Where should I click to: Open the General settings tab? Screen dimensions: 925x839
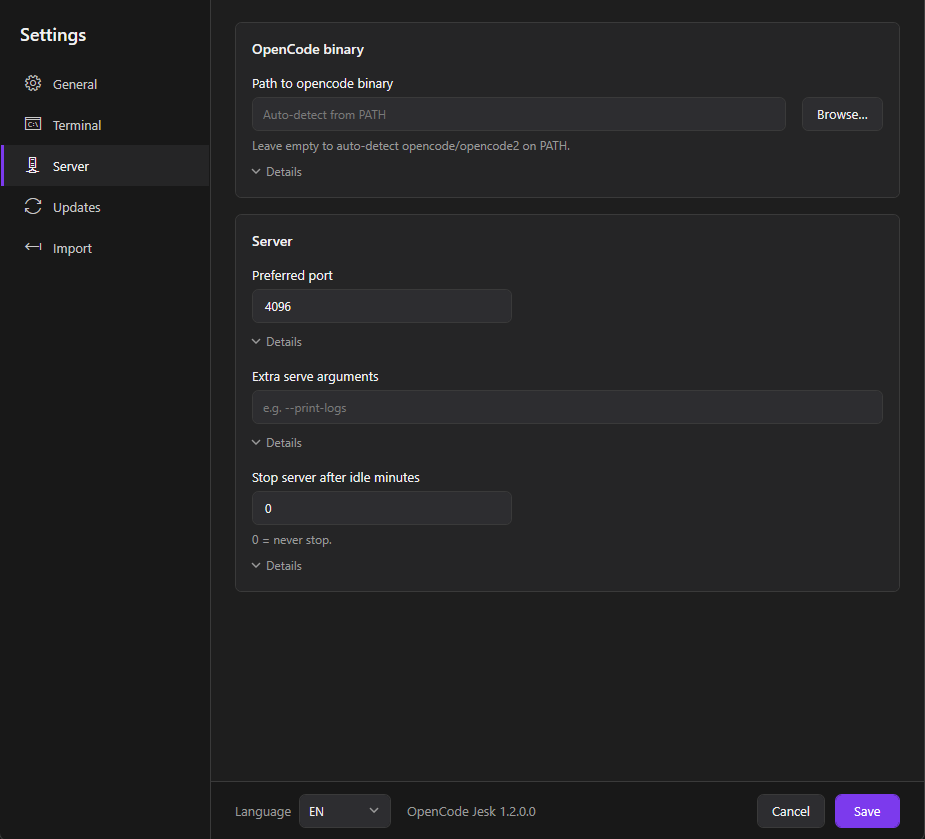point(105,84)
